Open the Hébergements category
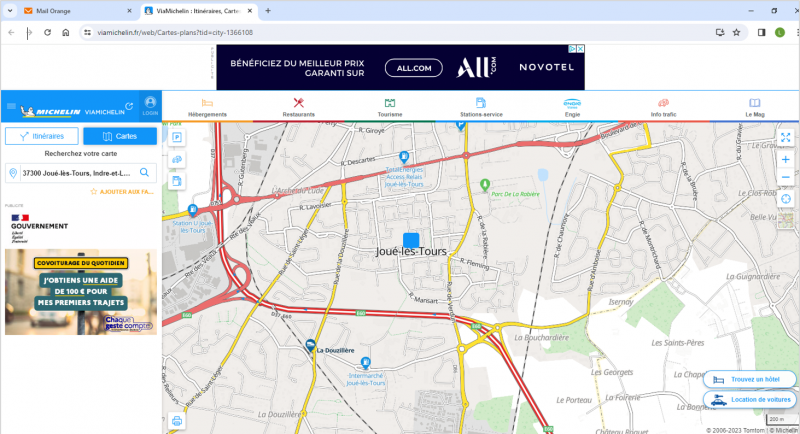Image resolution: width=800 pixels, height=434 pixels. 207,107
